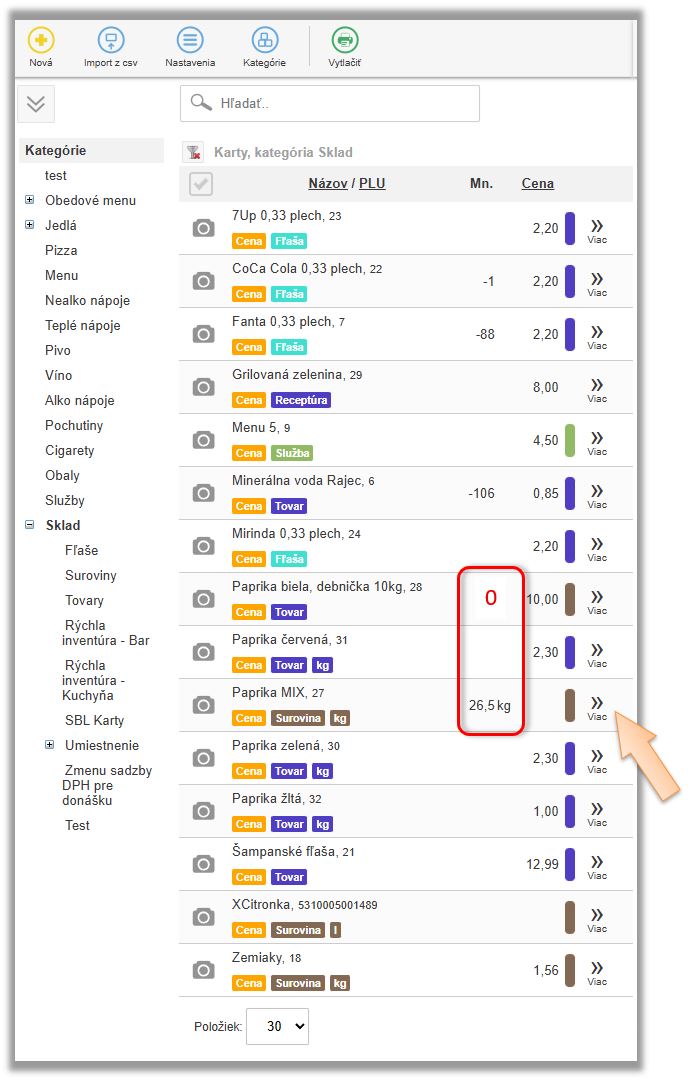
Task: Open the Položiek items-per-page dropdown
Action: 277,1026
